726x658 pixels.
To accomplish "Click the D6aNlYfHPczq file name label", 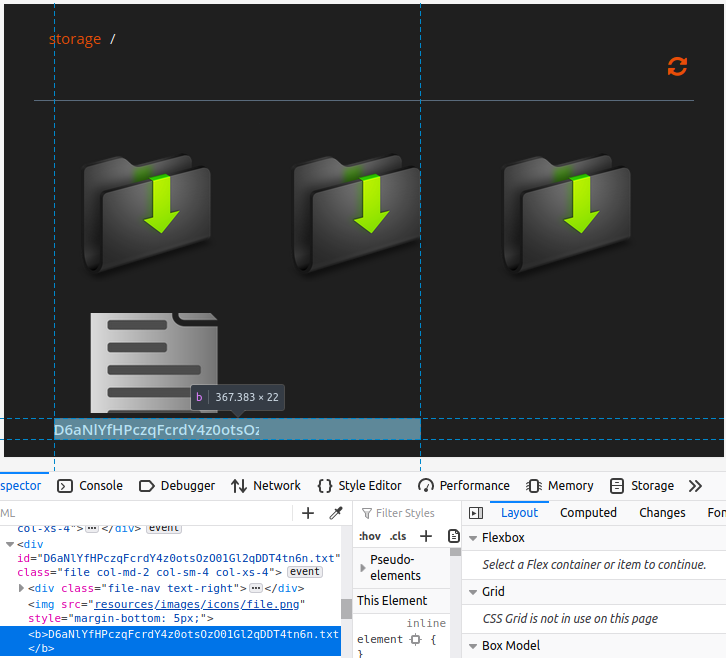I will (x=156, y=430).
